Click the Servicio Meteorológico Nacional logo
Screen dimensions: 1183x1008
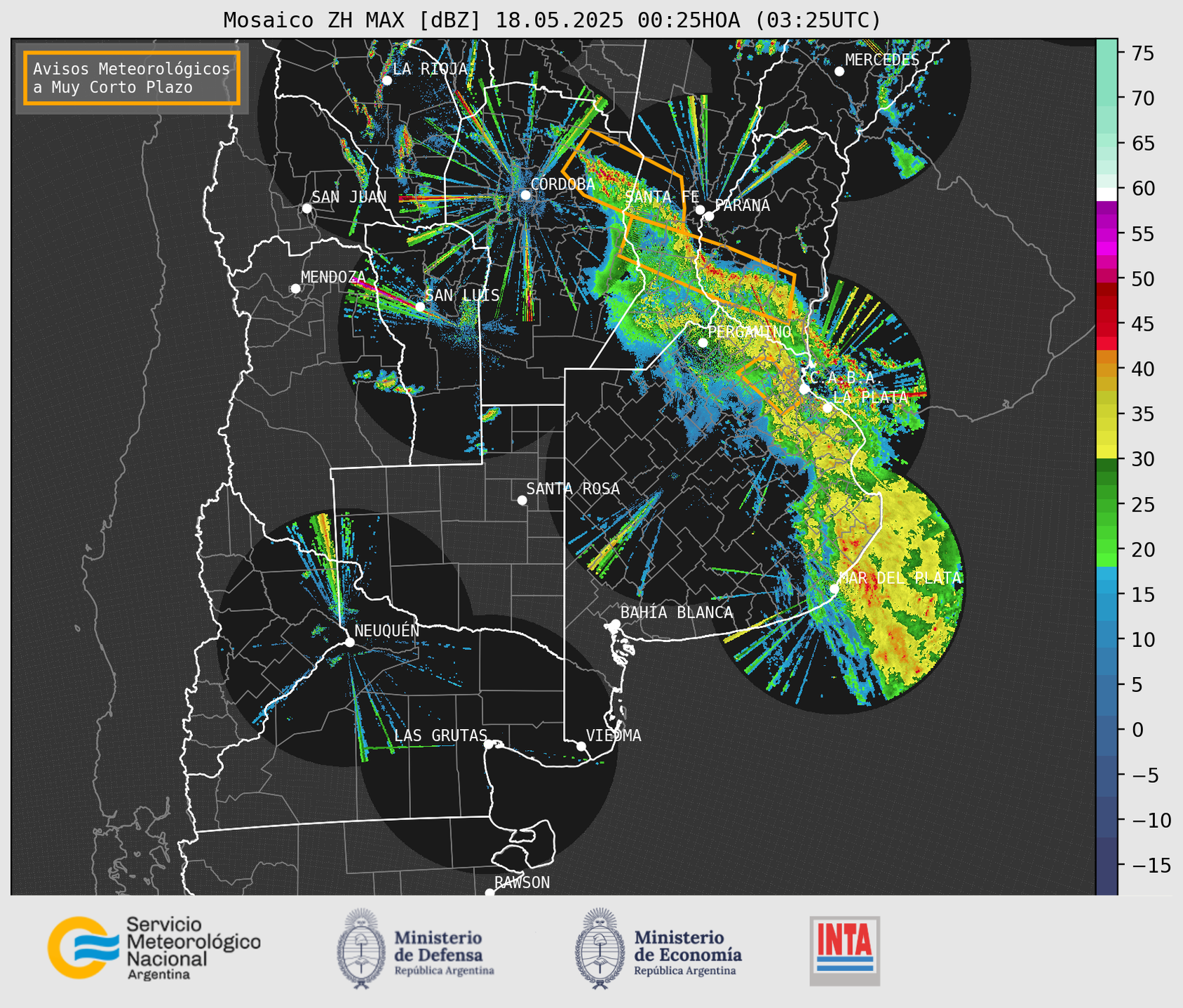154,948
